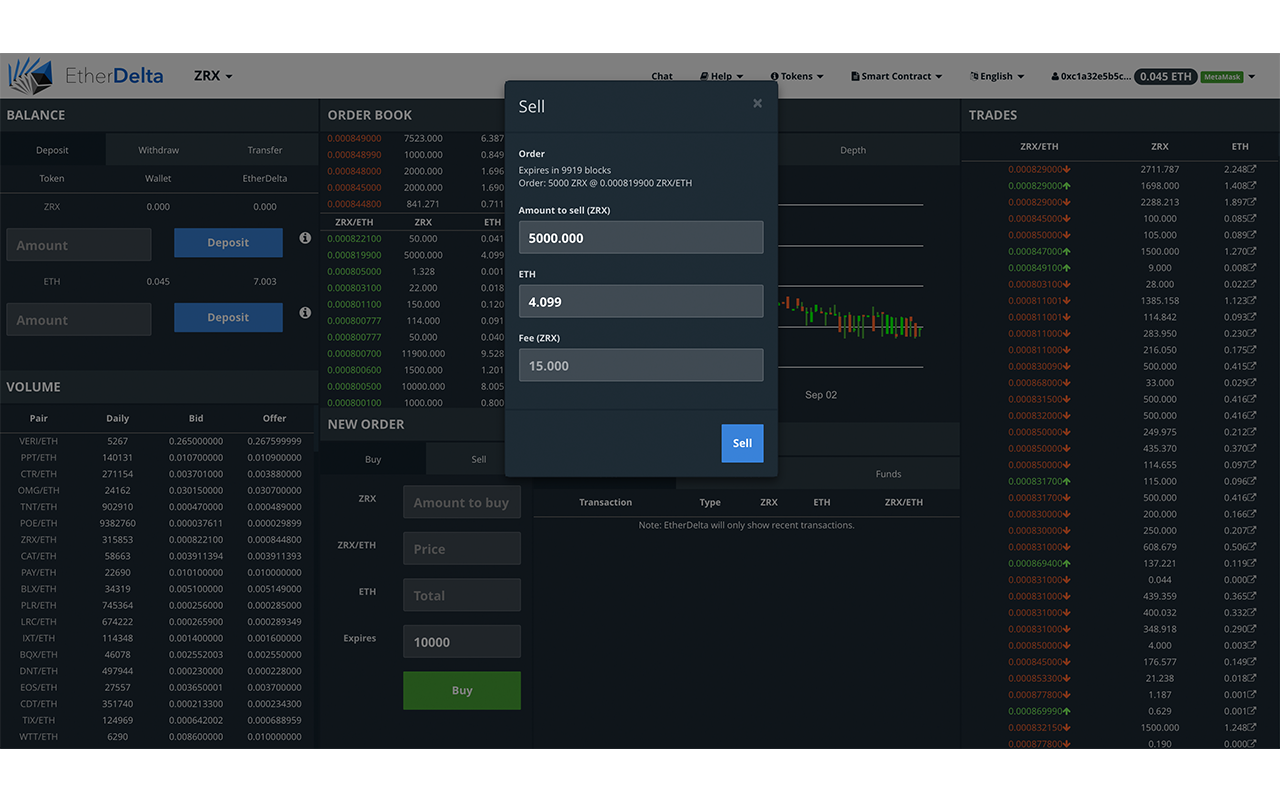Select the EOS/ETH pair in Volume

point(158,687)
